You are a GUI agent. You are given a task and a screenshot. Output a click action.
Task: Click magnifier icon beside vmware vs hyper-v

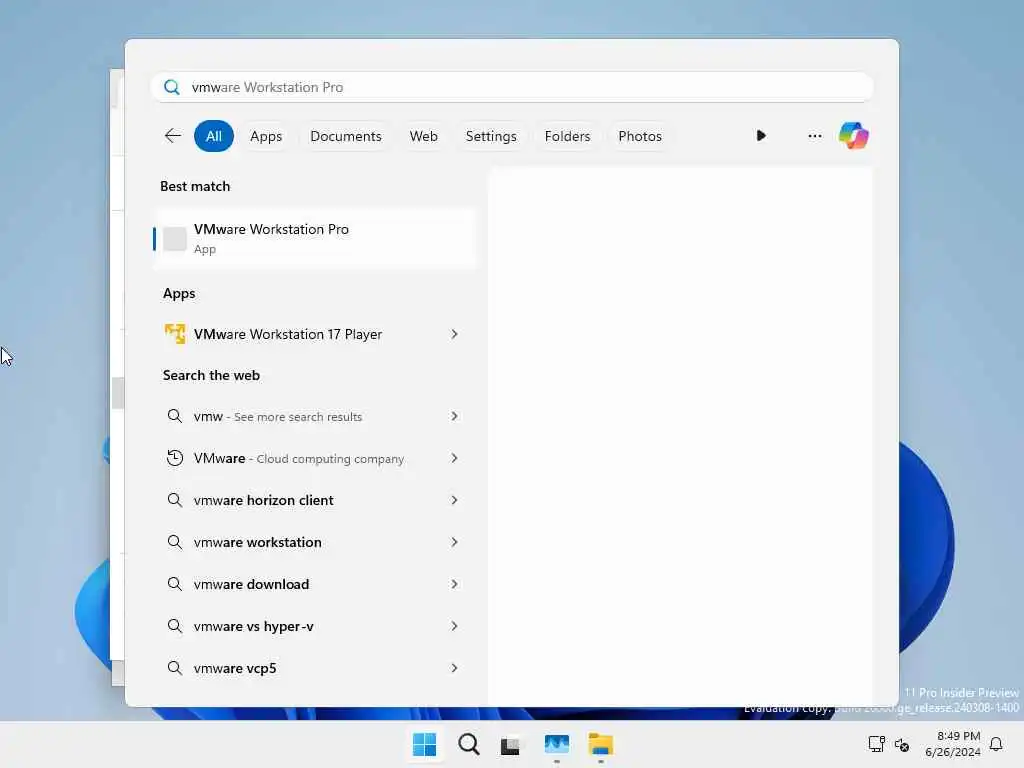coord(174,626)
